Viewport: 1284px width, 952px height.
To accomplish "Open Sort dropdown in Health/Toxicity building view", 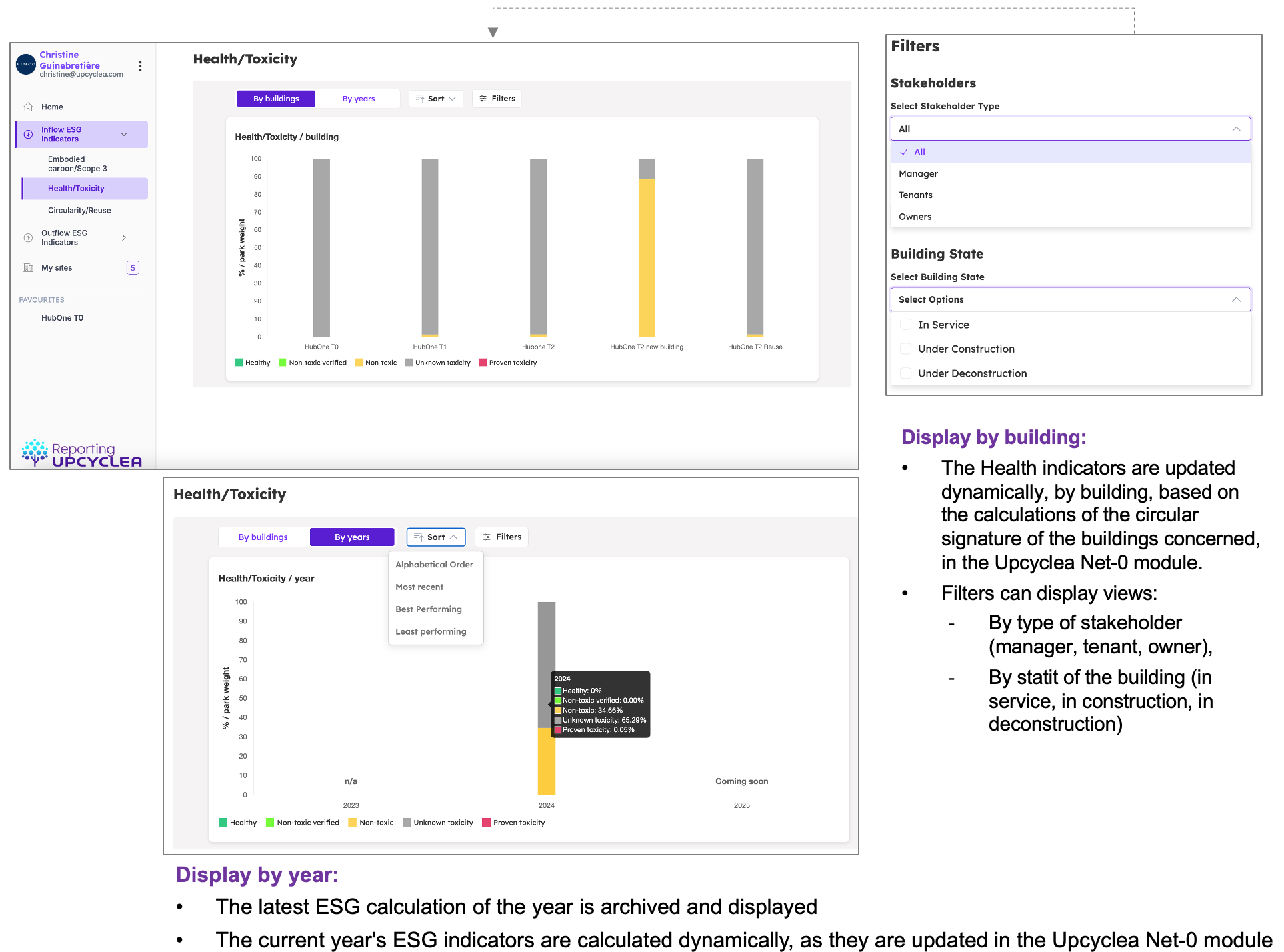I will pyautogui.click(x=436, y=99).
